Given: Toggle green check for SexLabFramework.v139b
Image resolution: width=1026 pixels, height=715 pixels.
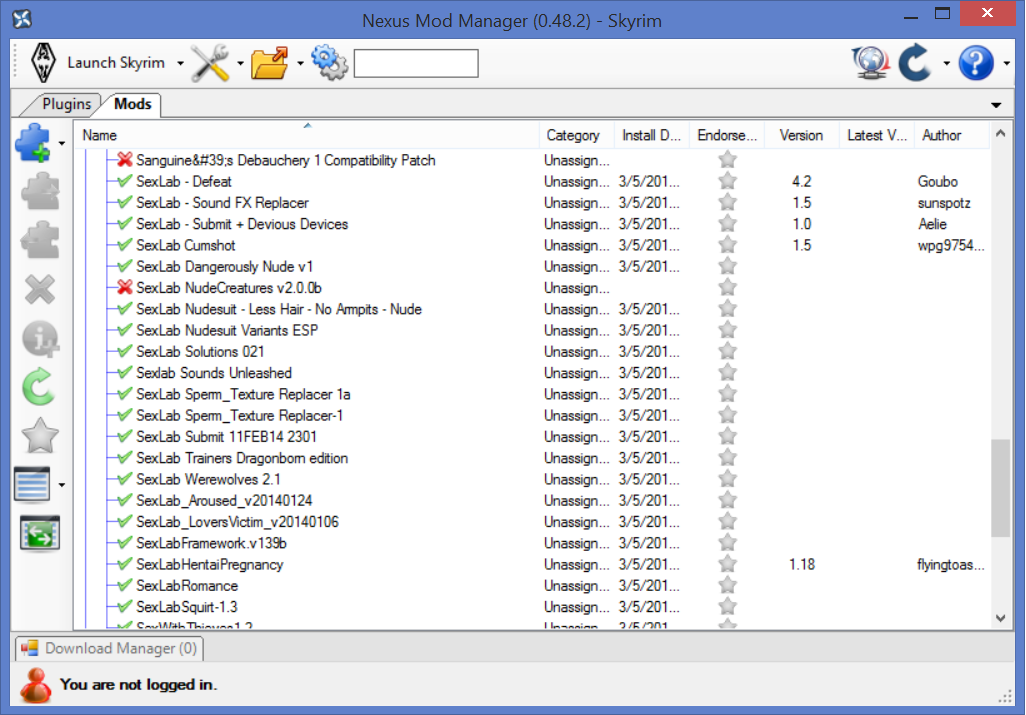Looking at the screenshot, I should pyautogui.click(x=125, y=543).
